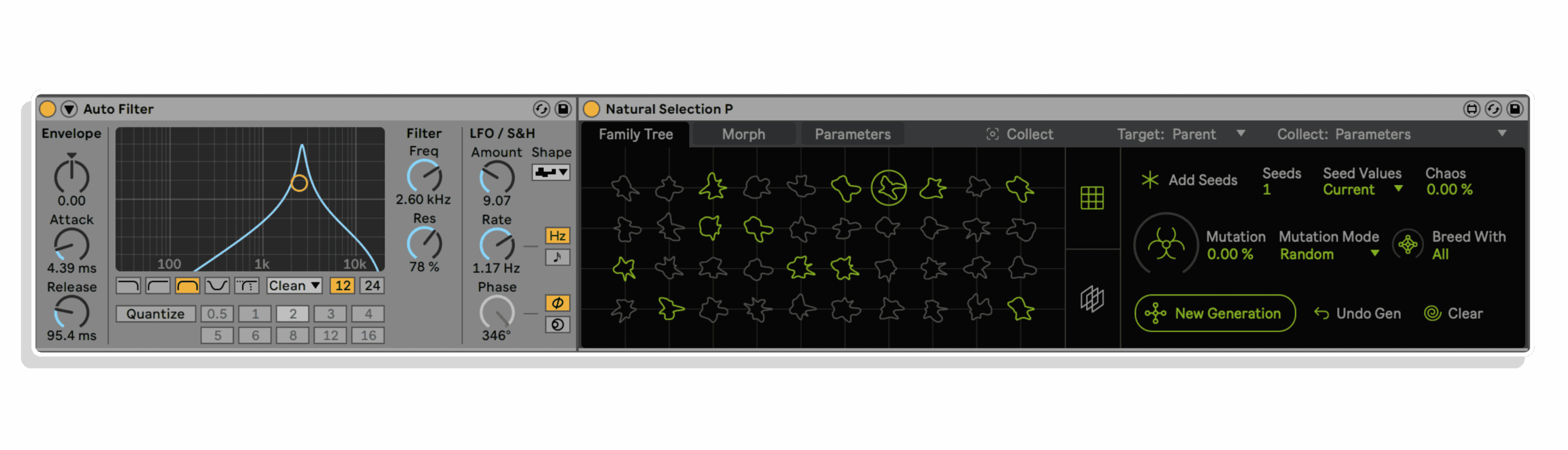Viewport: 1568px width, 450px height.
Task: Click the show/hide in-window icon of Natural Selection
Action: tap(1472, 109)
